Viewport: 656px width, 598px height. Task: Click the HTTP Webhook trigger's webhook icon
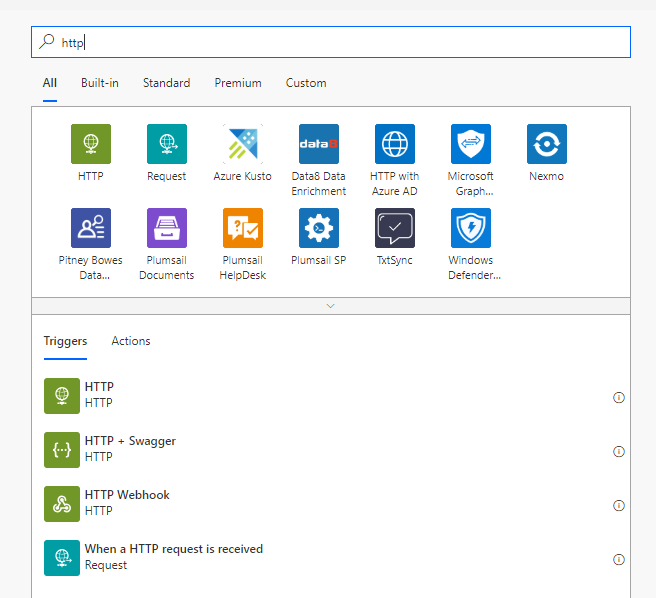pos(62,504)
